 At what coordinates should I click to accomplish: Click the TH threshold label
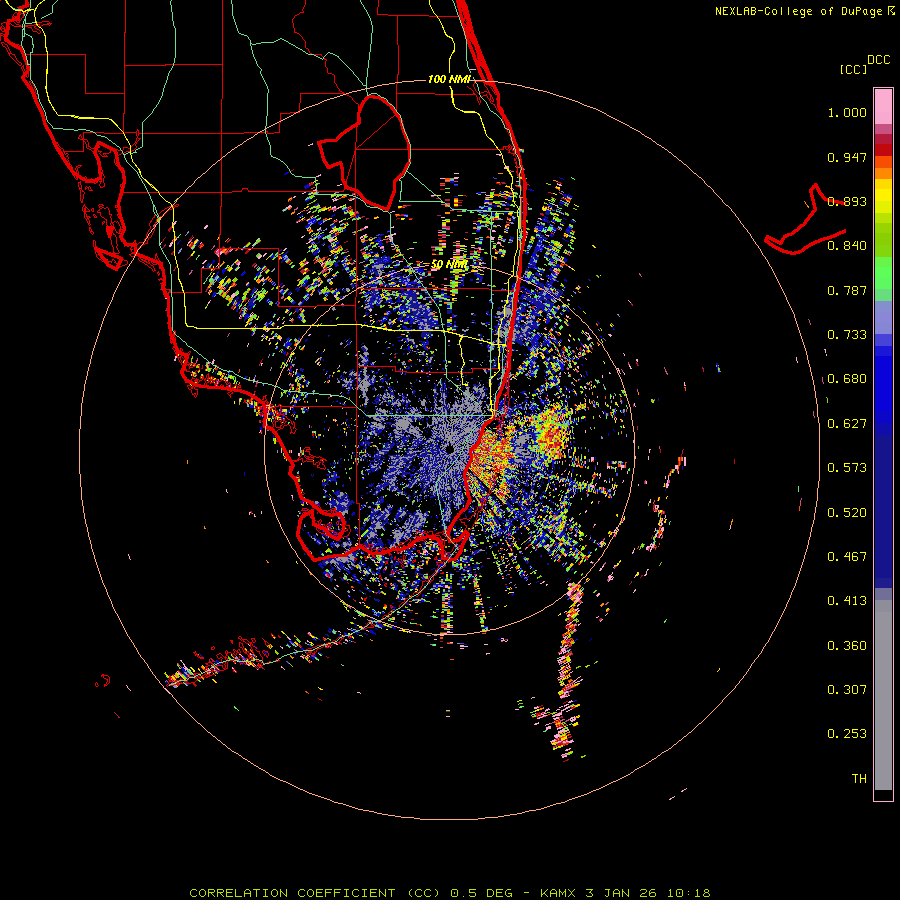click(x=859, y=779)
